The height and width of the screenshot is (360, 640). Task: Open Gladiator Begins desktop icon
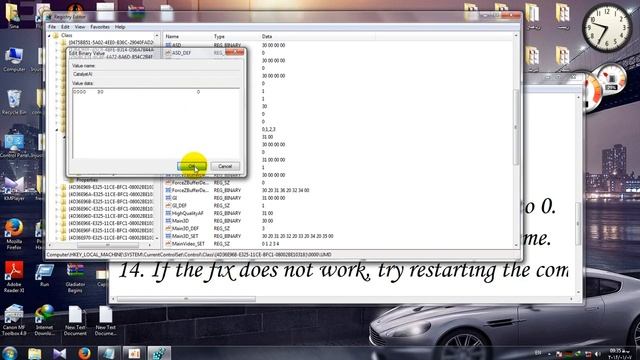[x=75, y=278]
